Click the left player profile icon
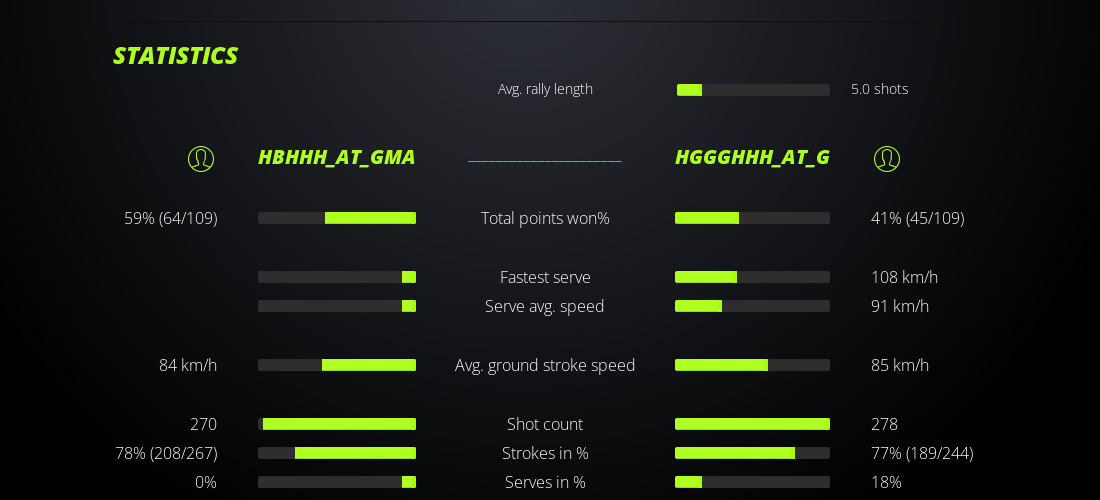The height and width of the screenshot is (500, 1100). pyautogui.click(x=201, y=158)
